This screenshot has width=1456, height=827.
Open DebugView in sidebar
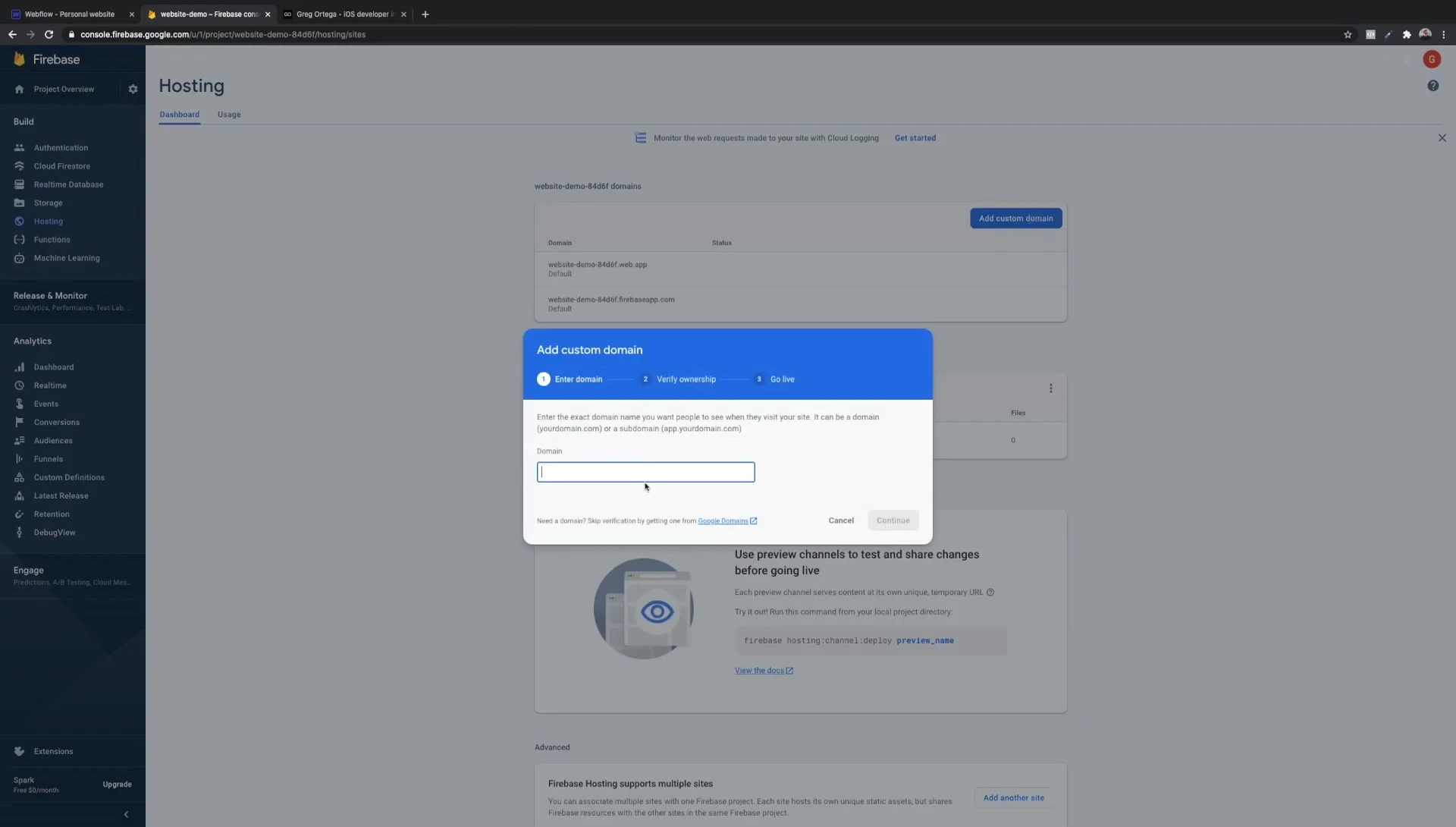coord(55,533)
